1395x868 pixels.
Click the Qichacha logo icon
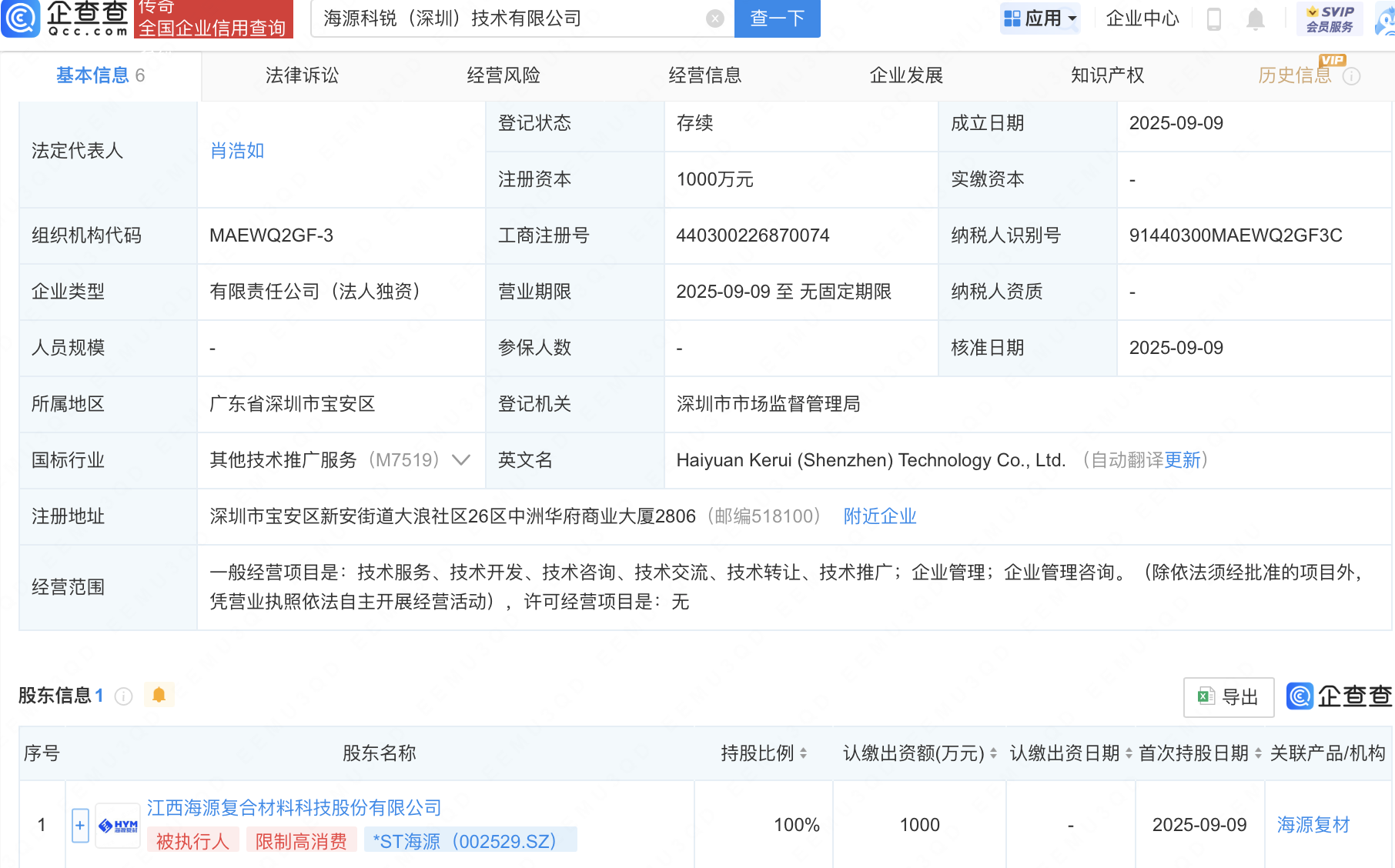pyautogui.click(x=21, y=18)
